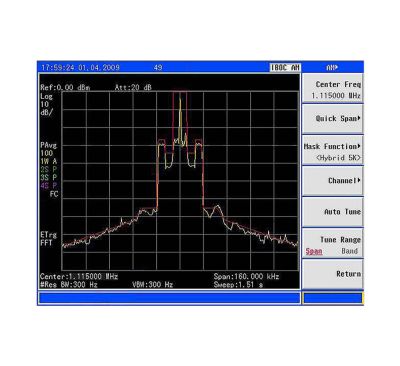Click the PAvg 100 indicator
The width and height of the screenshot is (400, 366).
point(49,149)
